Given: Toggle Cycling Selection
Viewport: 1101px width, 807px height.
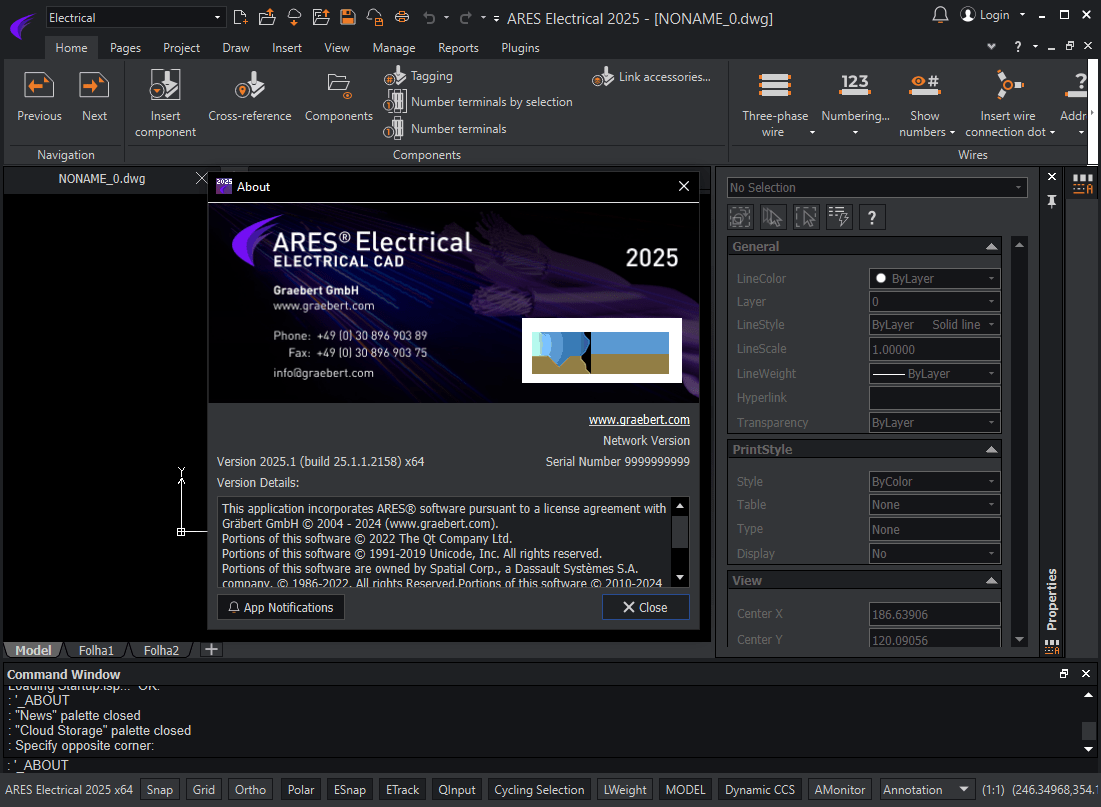Looking at the screenshot, I should pos(539,789).
